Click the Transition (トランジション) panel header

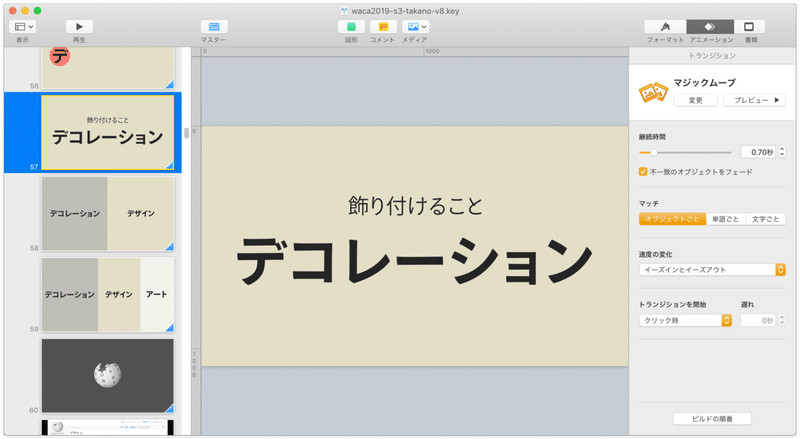click(712, 55)
